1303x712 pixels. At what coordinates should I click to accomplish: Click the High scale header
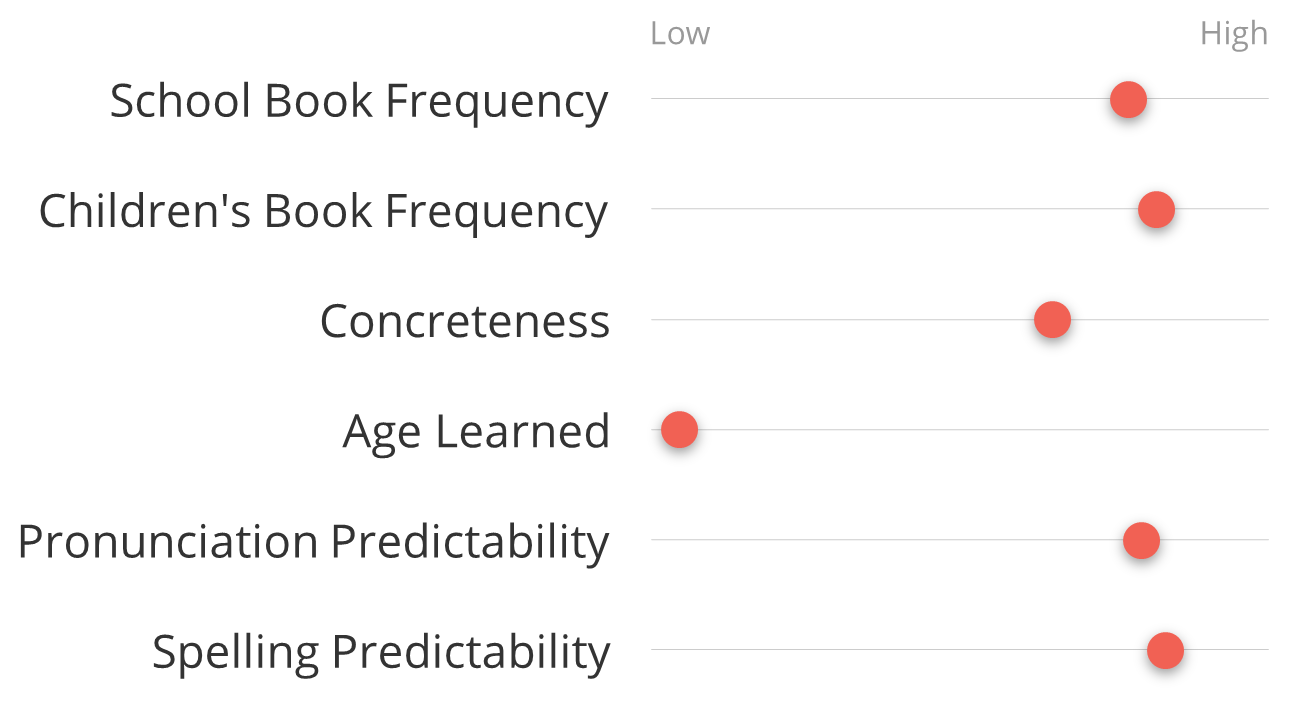pyautogui.click(x=1234, y=34)
